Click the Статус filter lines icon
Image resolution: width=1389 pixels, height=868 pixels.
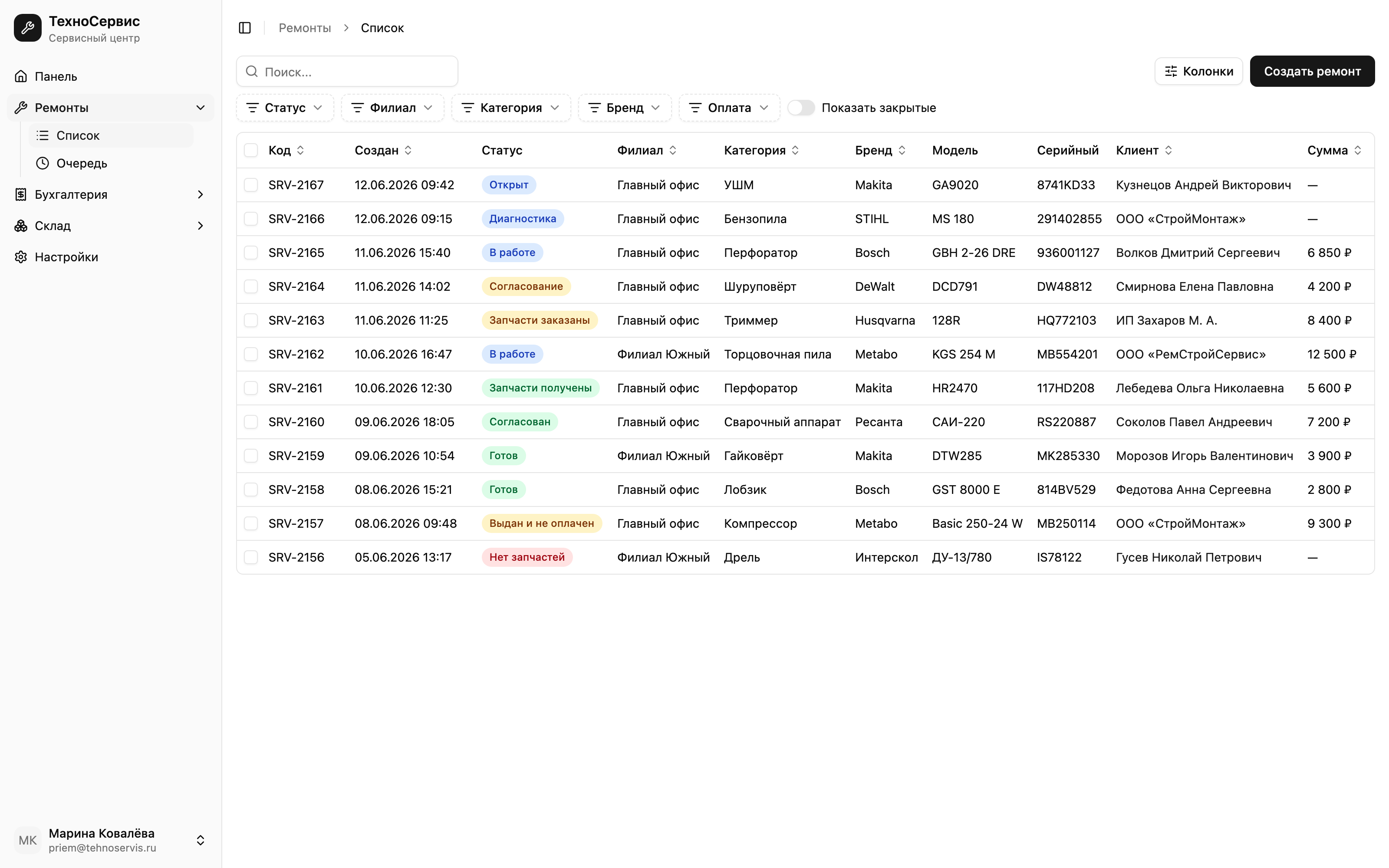tap(252, 107)
